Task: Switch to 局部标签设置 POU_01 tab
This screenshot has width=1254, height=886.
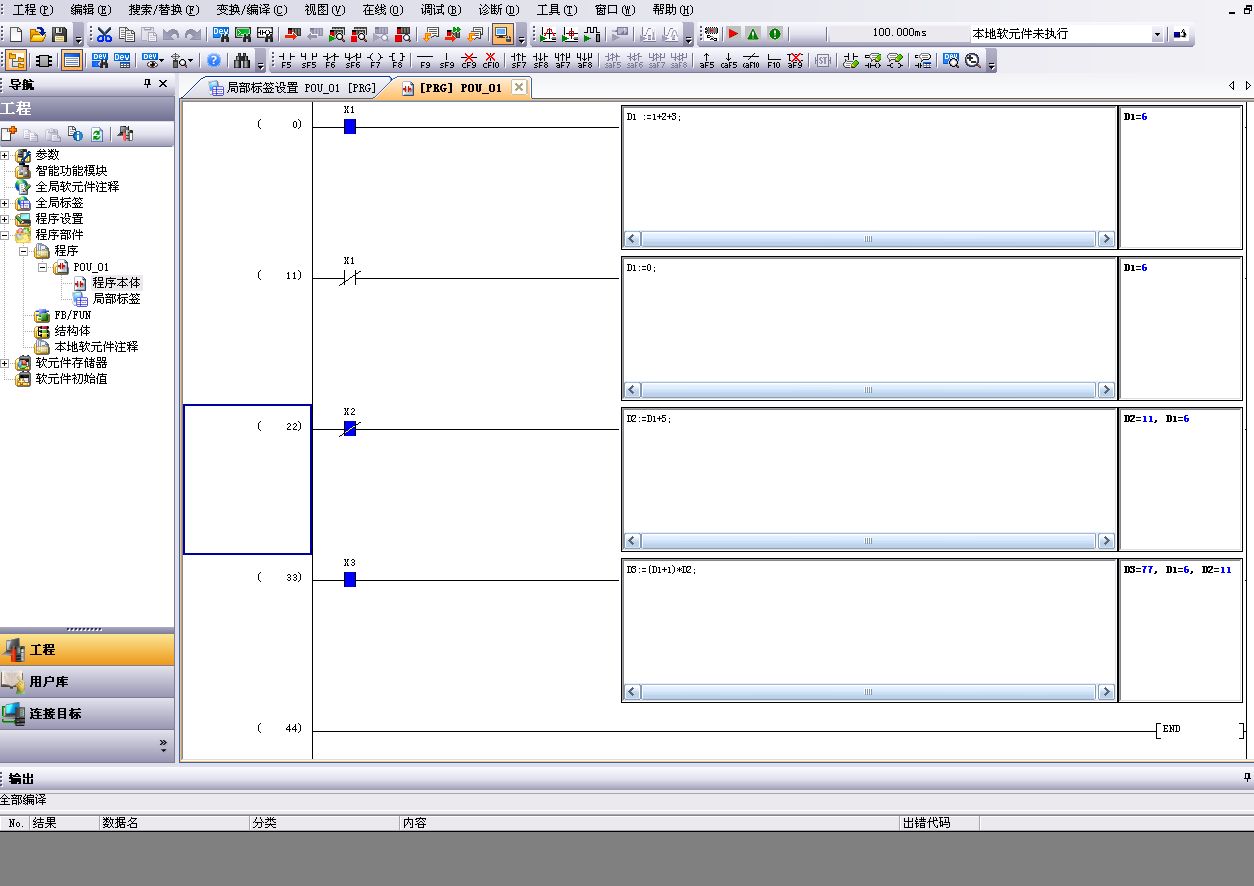Action: click(x=291, y=88)
